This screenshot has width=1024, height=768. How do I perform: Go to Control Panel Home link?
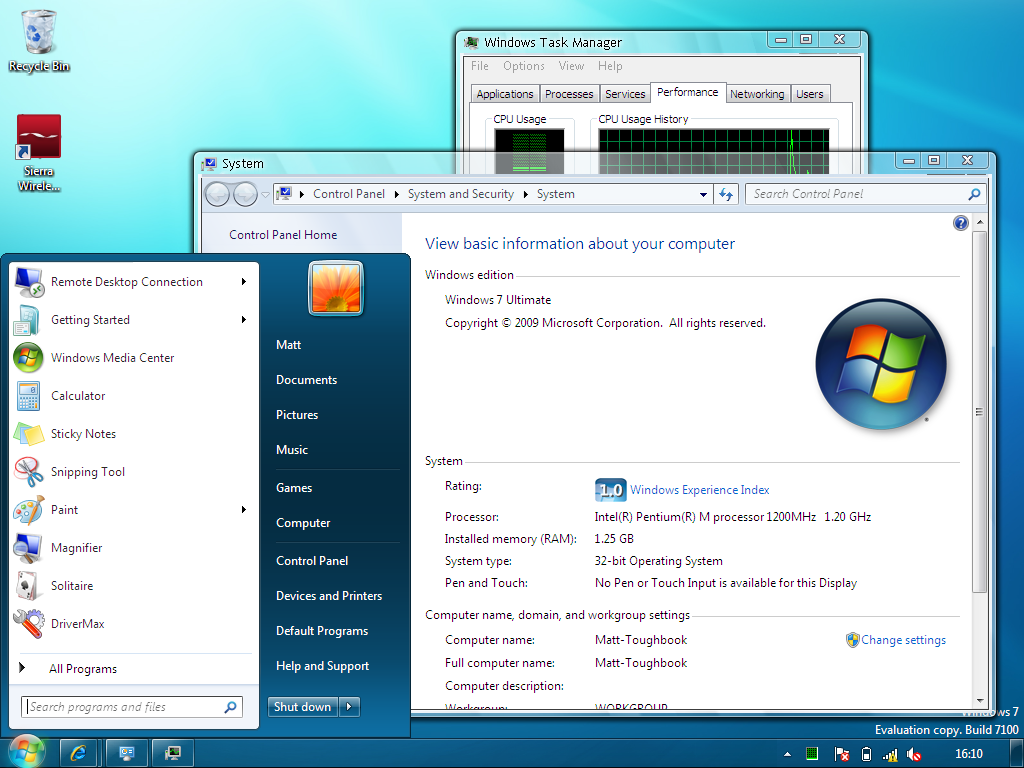tap(283, 234)
